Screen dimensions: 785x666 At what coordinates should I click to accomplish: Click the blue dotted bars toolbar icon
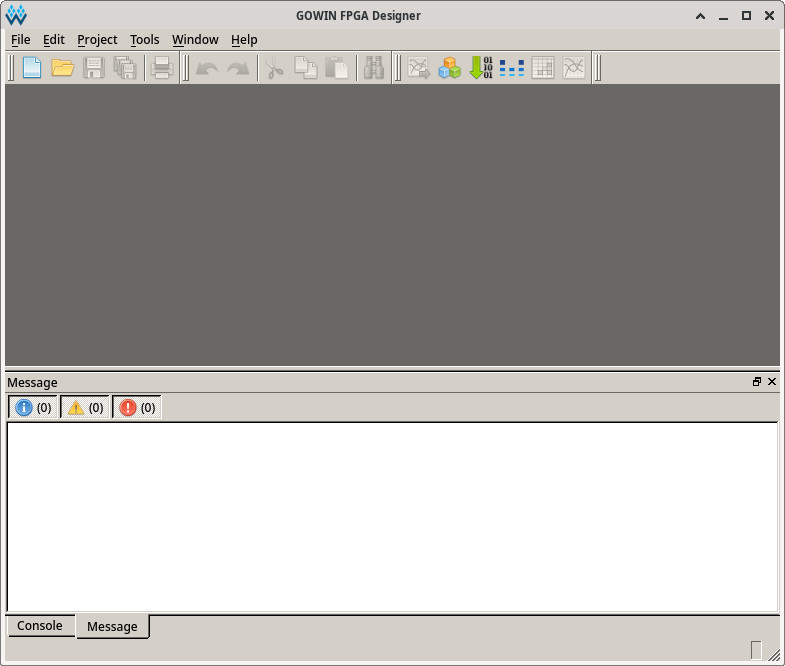(512, 68)
